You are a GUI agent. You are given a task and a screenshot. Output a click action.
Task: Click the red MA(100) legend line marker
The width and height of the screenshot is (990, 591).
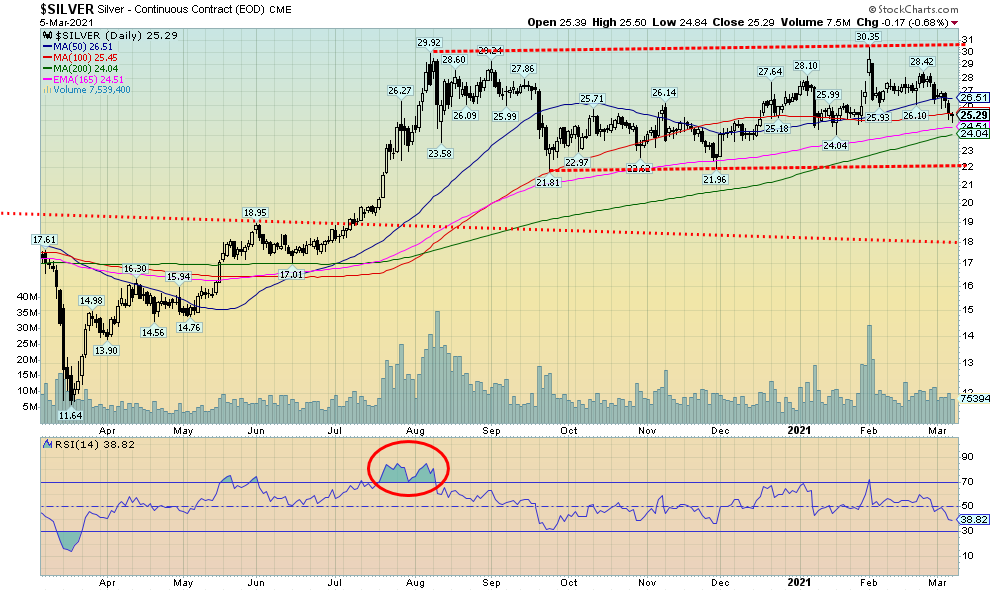tap(47, 56)
